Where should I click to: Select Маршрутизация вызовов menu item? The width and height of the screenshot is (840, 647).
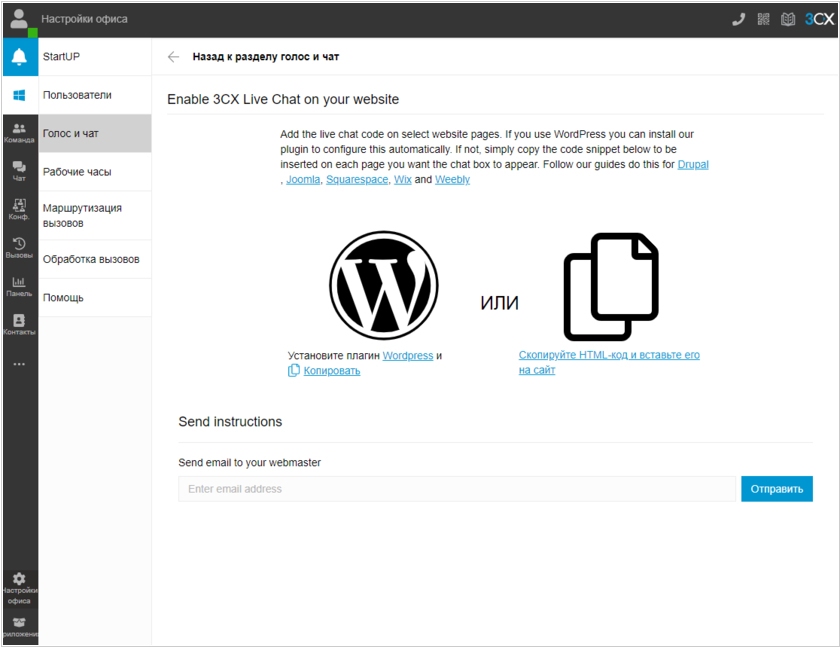point(95,215)
